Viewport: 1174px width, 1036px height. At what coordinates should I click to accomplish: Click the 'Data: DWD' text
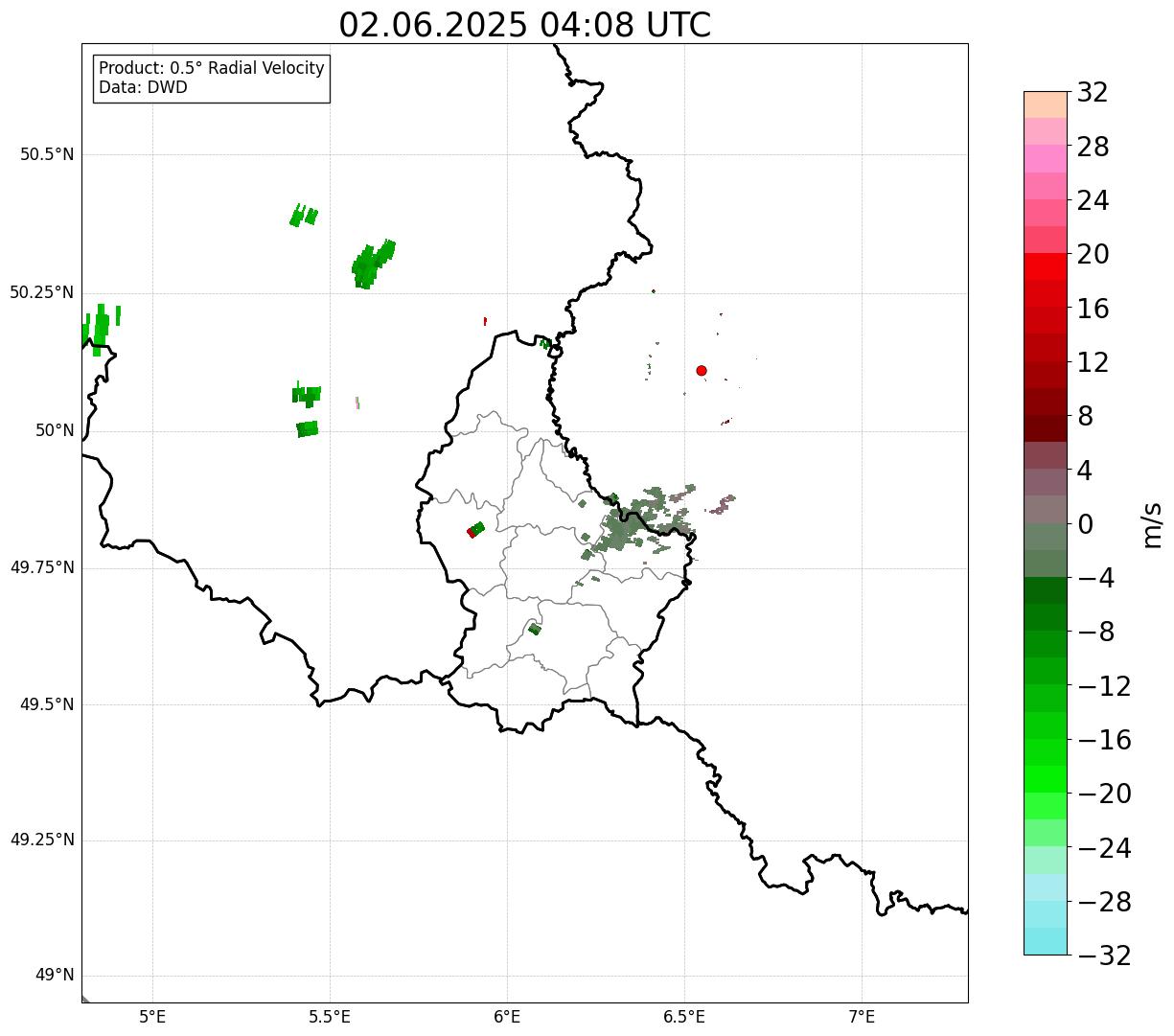143,87
